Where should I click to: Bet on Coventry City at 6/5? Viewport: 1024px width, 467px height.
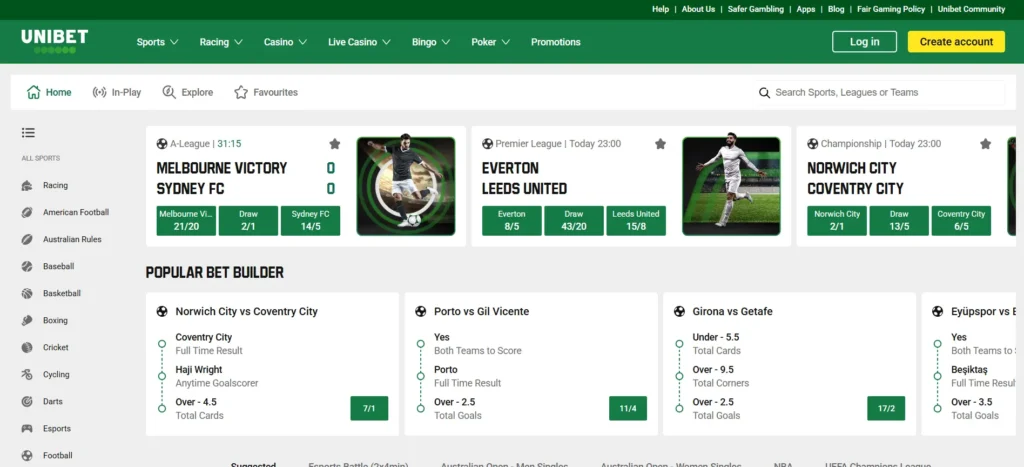pos(961,221)
